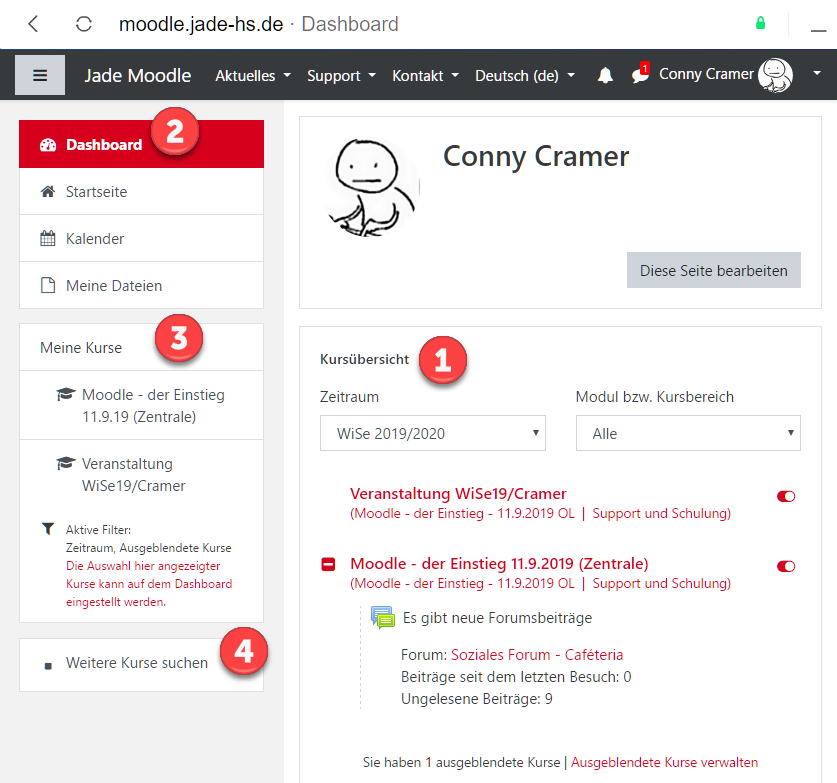Reload the page with refresh icon
Viewport: 837px width, 783px height.
click(x=84, y=24)
